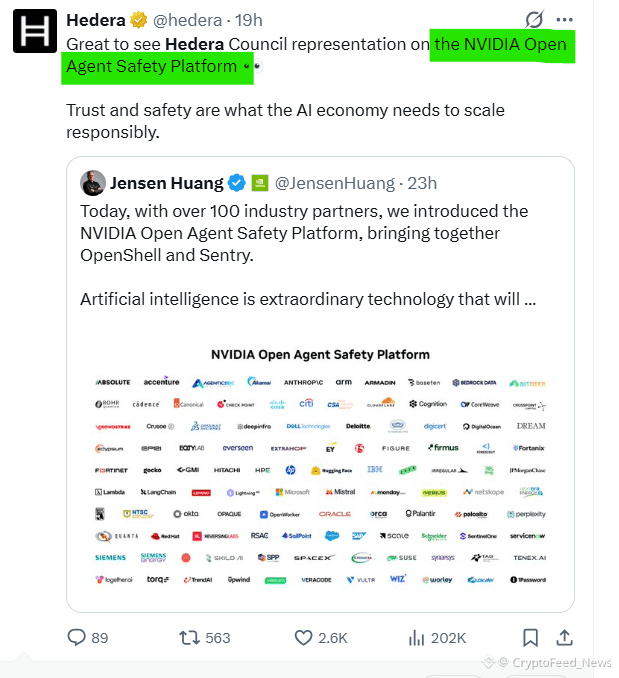Like the tweet with the heart icon

coord(303,638)
